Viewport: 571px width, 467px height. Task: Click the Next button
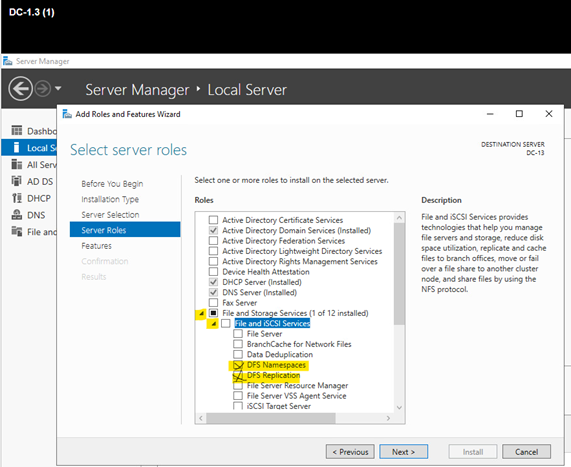click(x=403, y=452)
